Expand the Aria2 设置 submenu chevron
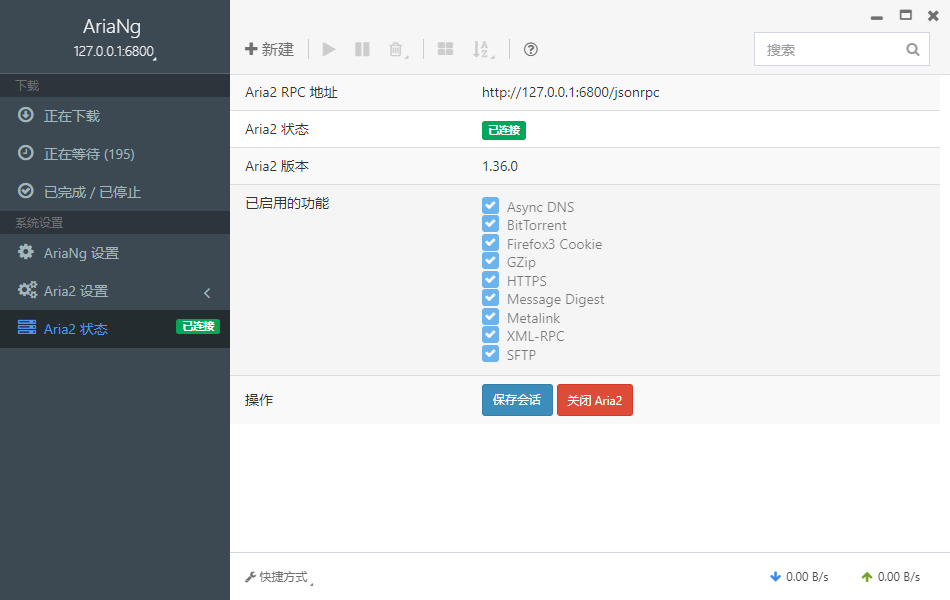This screenshot has height=600, width=950. (x=207, y=292)
